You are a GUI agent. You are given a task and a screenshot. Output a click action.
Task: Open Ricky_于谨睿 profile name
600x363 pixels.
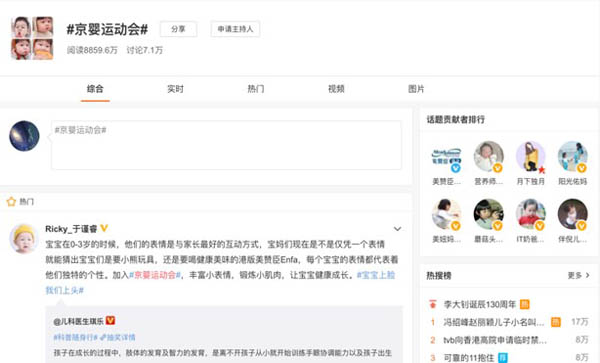[x=71, y=229]
